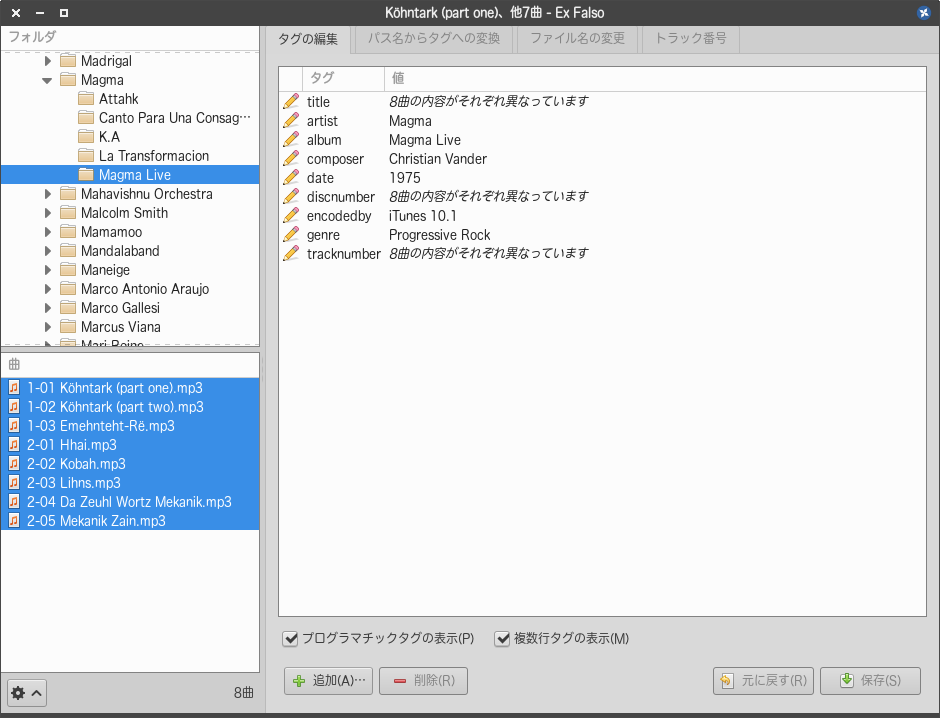
Task: Click the pencil icon beside genre tag
Action: tap(291, 234)
